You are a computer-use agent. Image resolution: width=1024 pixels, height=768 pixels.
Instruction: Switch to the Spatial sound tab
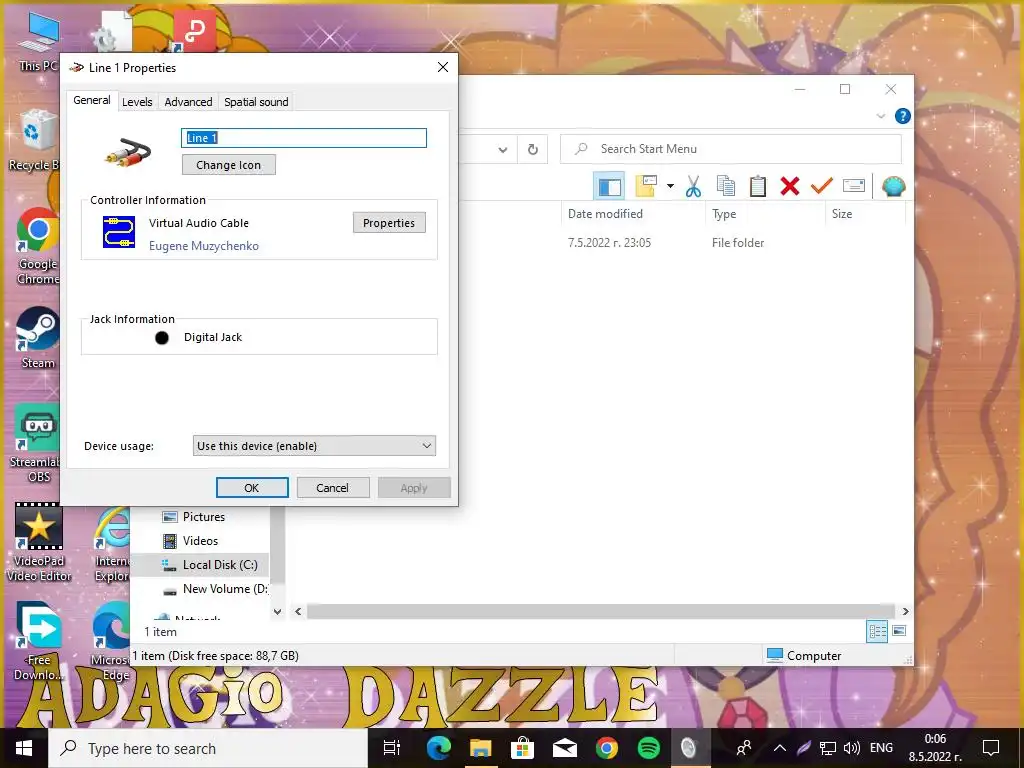256,102
